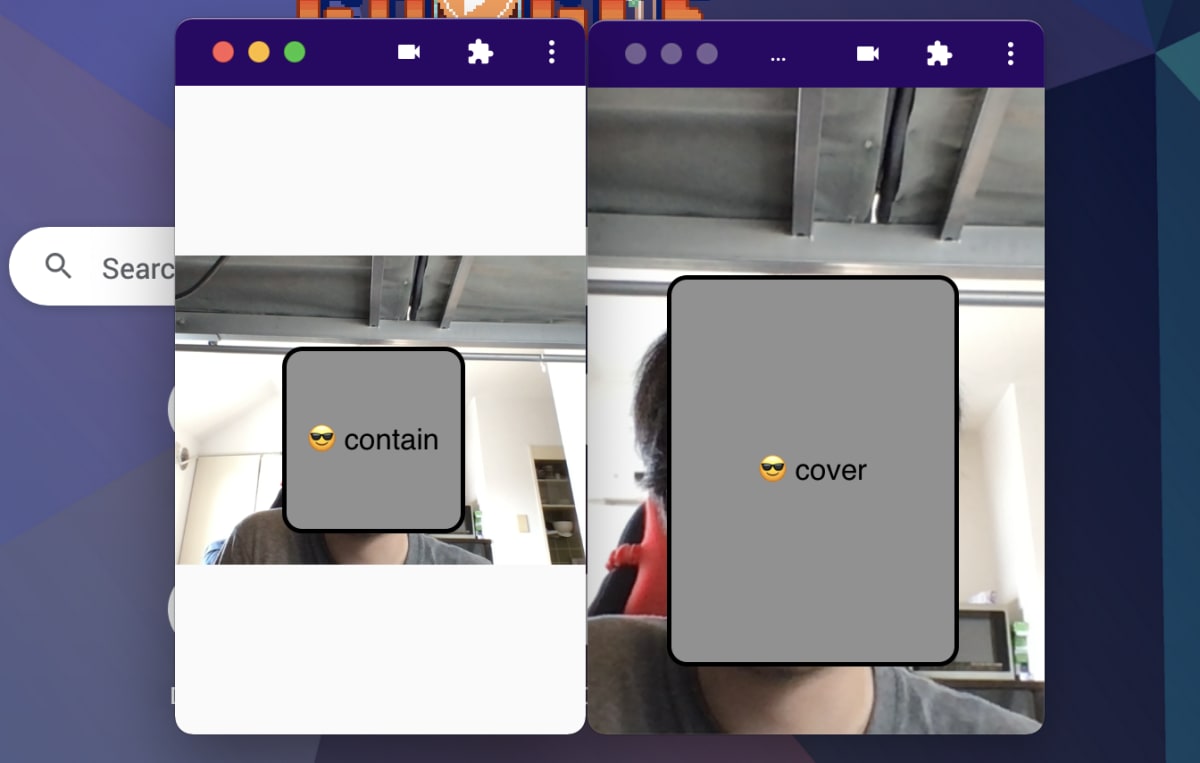Click the sunglasses emoji next to contain
This screenshot has height=763, width=1200.
(322, 438)
